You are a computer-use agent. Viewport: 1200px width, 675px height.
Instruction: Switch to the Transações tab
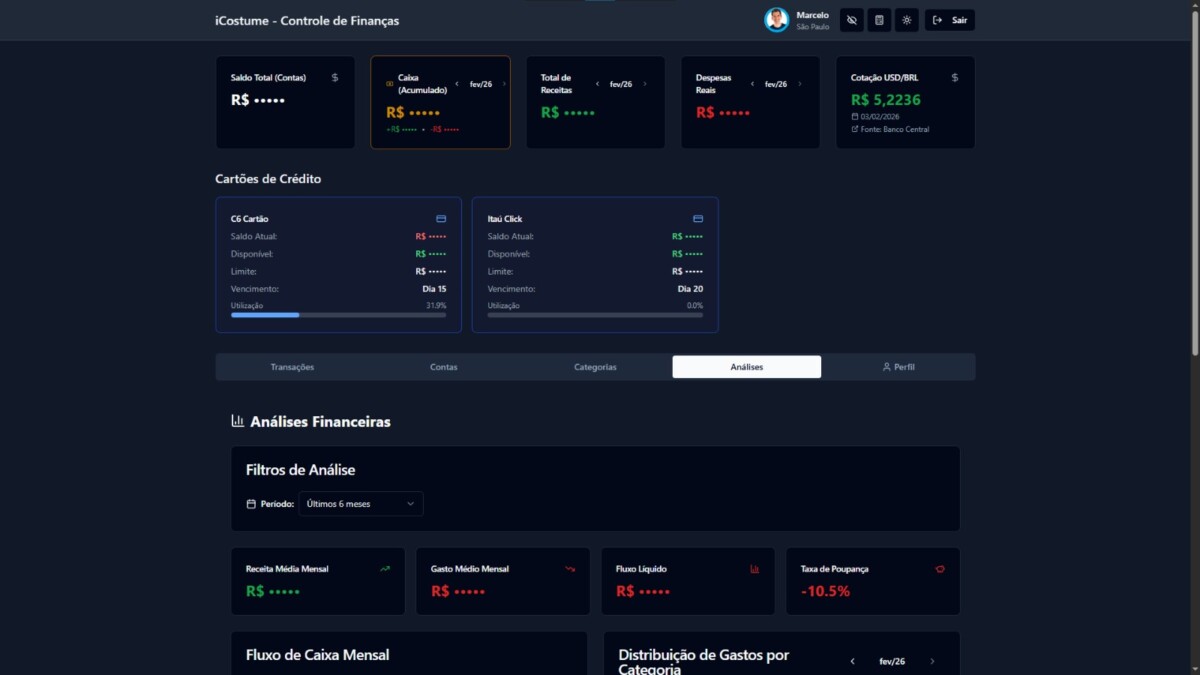292,367
